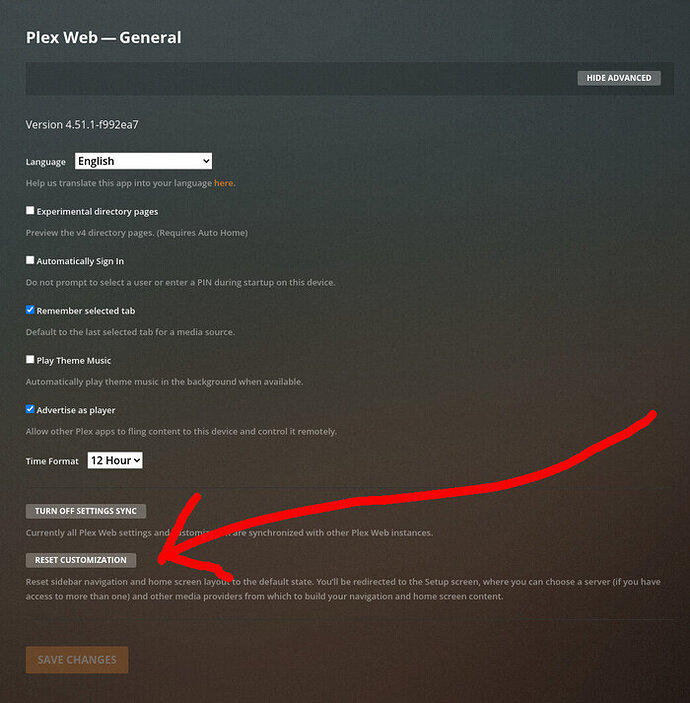Viewport: 690px width, 703px height.
Task: Disable the Advertise as player checkbox
Action: 30,409
